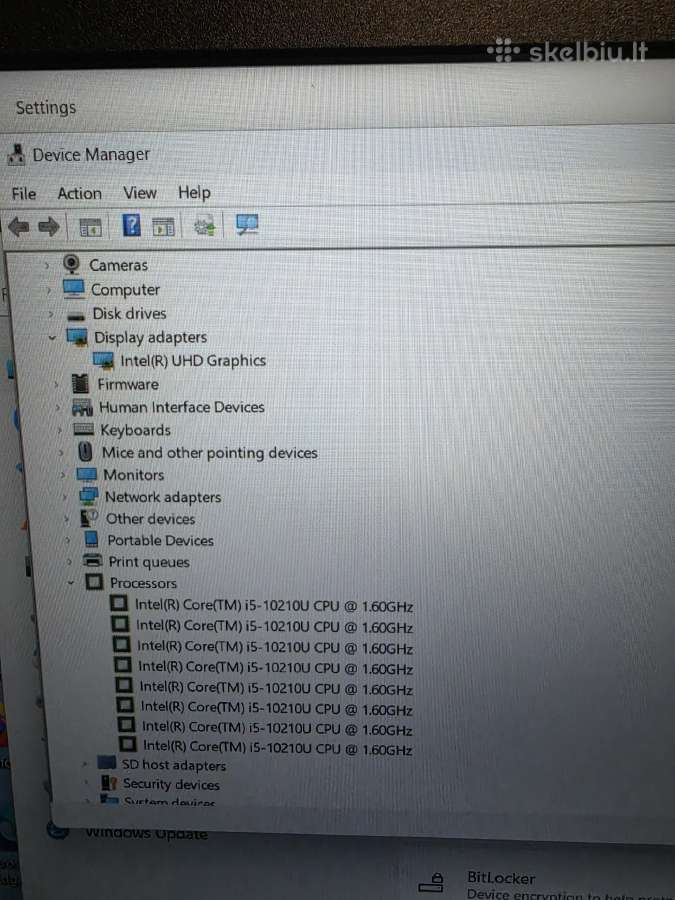Screen dimensions: 675x900
Task: Select the Intel UHD Graphics device icon
Action: [103, 360]
